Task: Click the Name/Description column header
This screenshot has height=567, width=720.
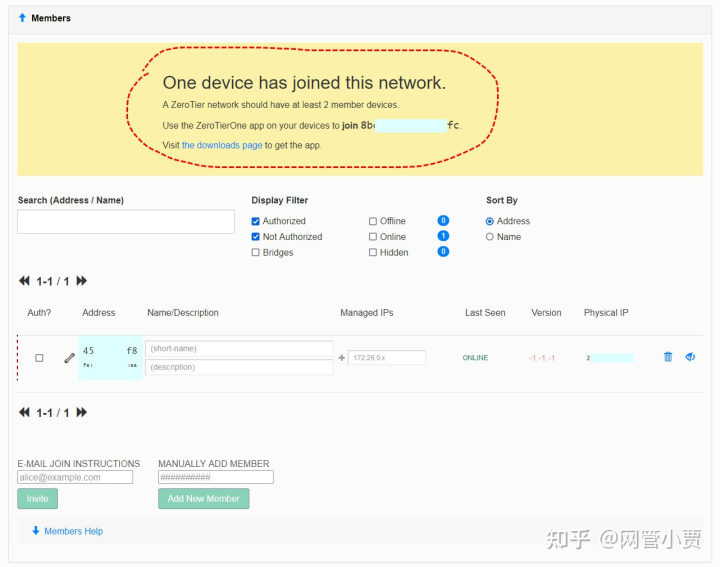Action: click(x=183, y=313)
